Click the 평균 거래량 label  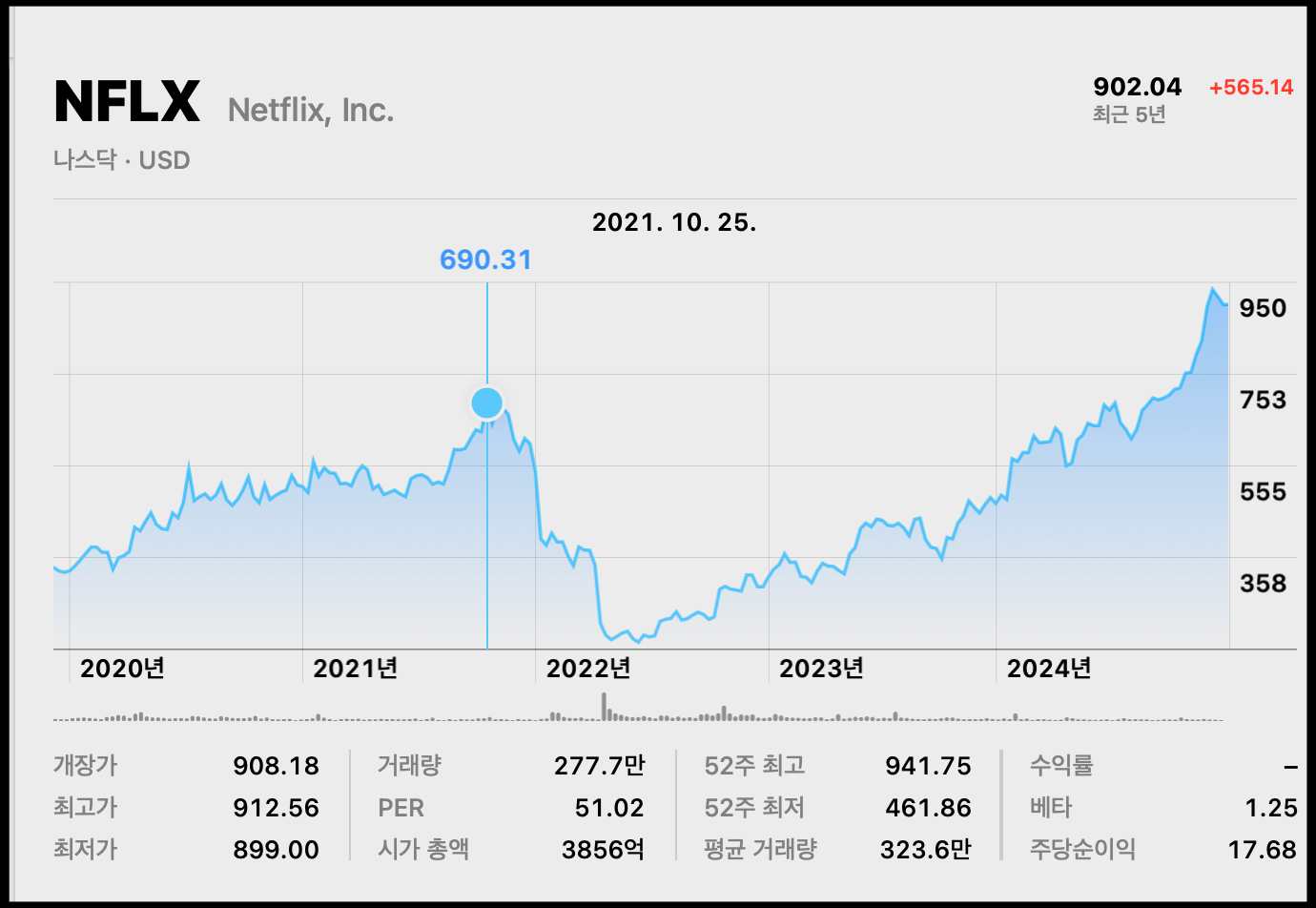pyautogui.click(x=760, y=849)
